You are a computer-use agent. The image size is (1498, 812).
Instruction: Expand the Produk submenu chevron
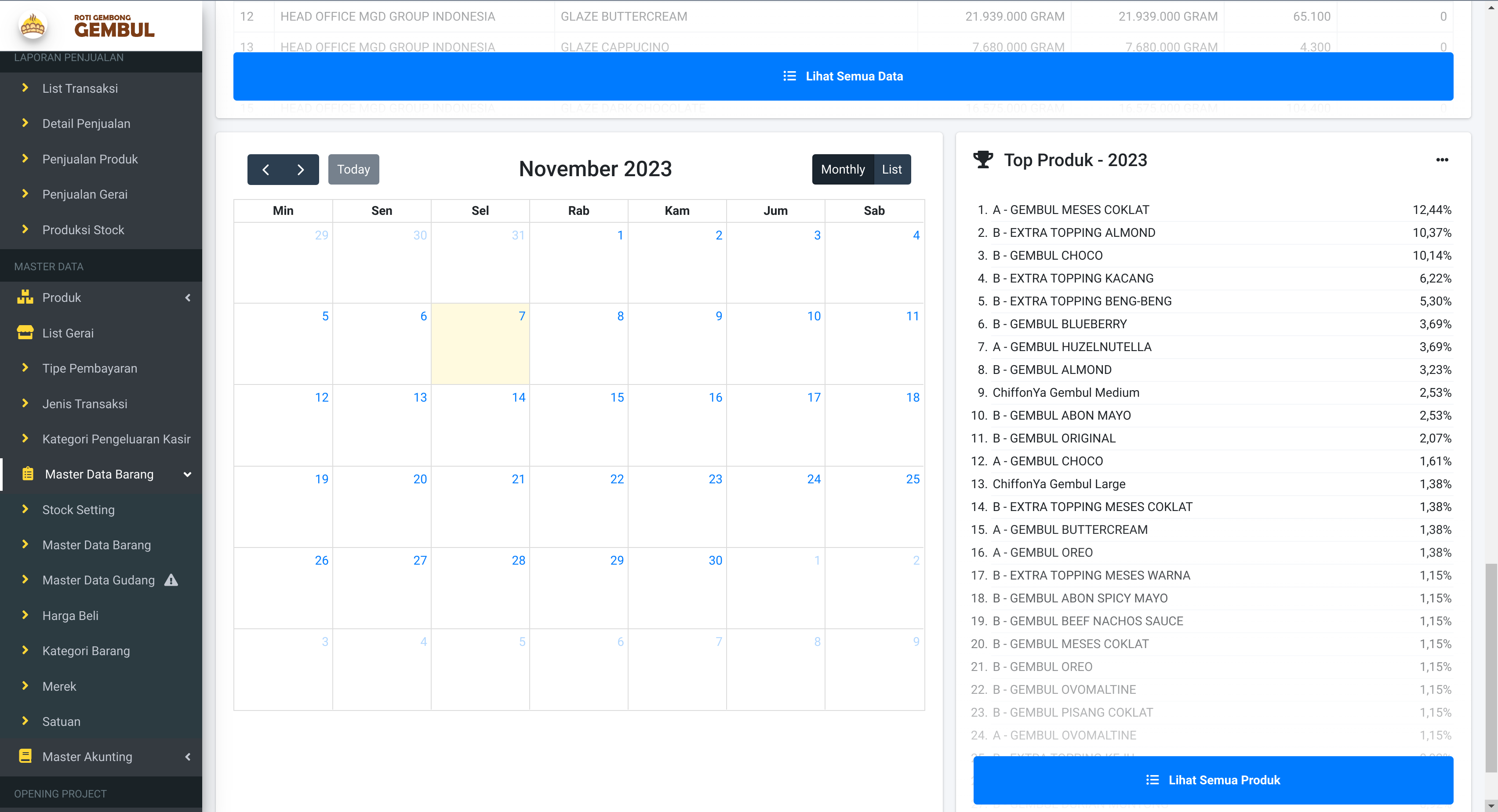coord(188,297)
